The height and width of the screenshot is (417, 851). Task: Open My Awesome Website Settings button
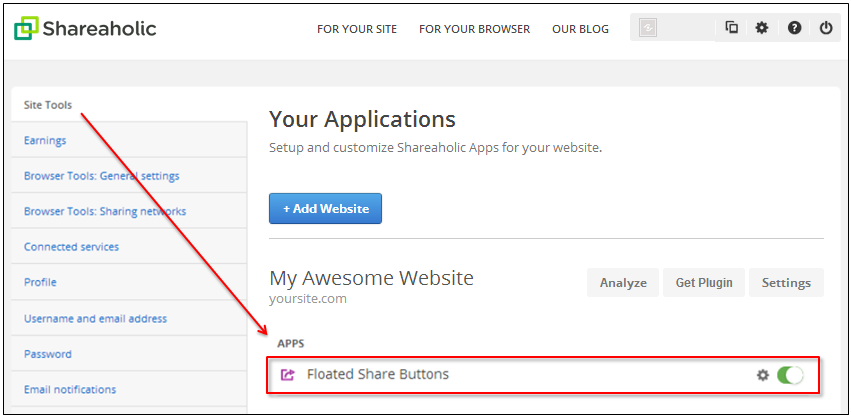tap(786, 282)
